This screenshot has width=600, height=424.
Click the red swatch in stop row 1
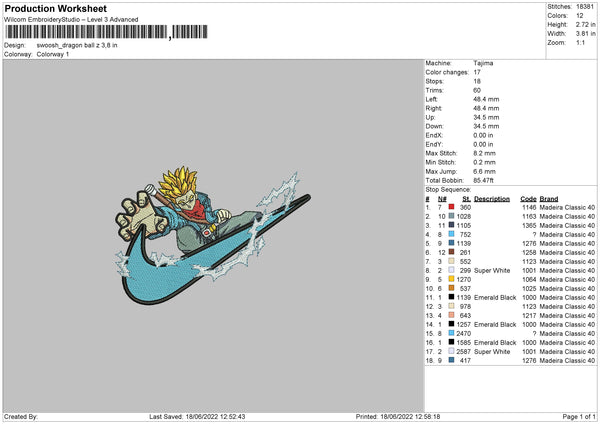[452, 207]
